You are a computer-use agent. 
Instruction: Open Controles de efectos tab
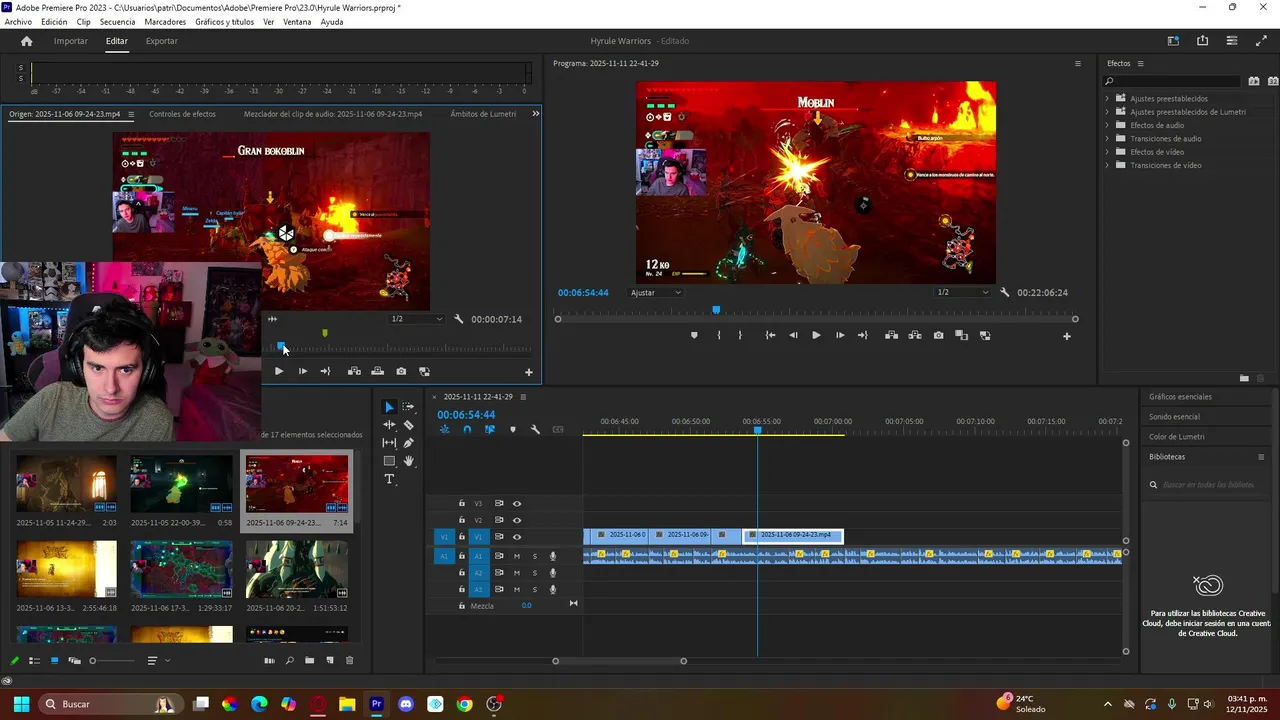pos(182,114)
